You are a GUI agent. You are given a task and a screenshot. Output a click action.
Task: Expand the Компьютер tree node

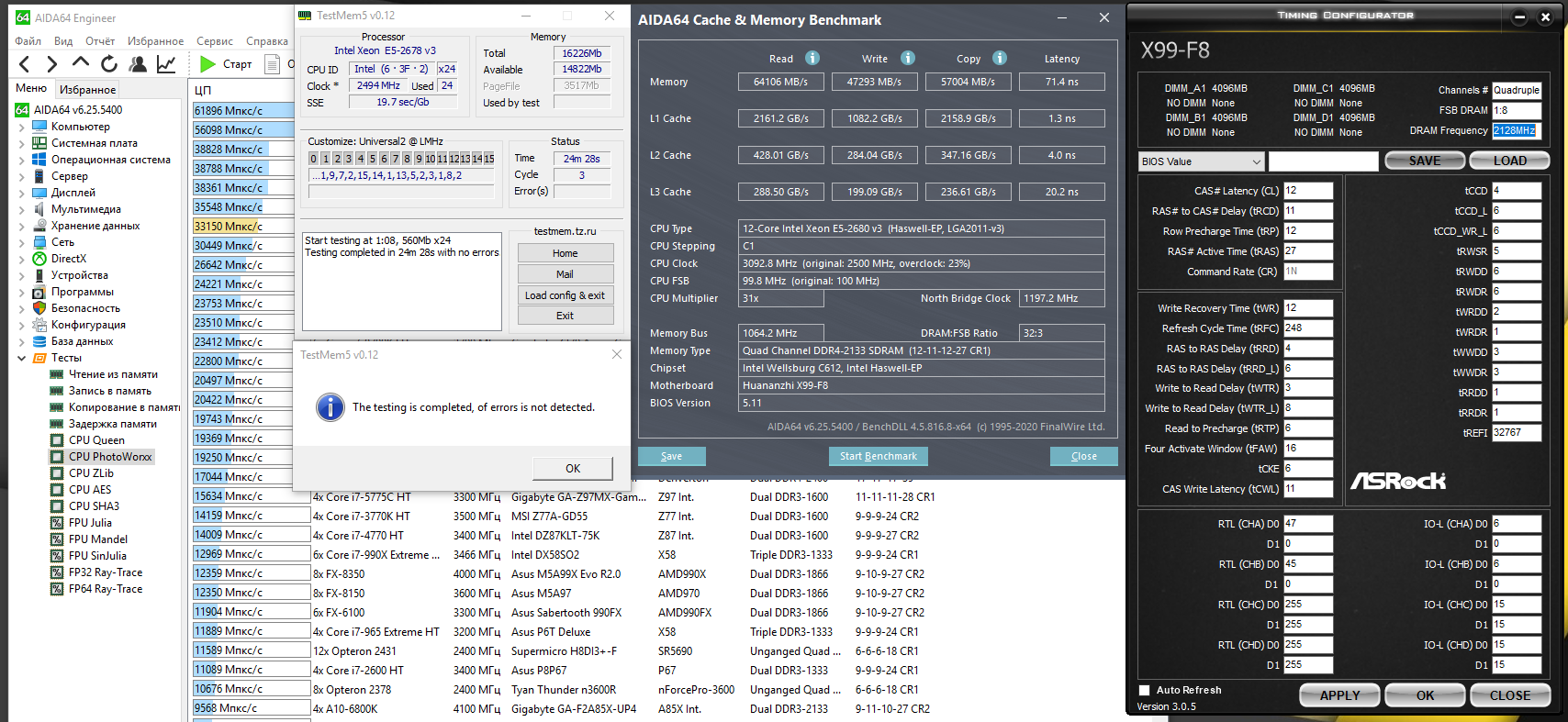21,127
